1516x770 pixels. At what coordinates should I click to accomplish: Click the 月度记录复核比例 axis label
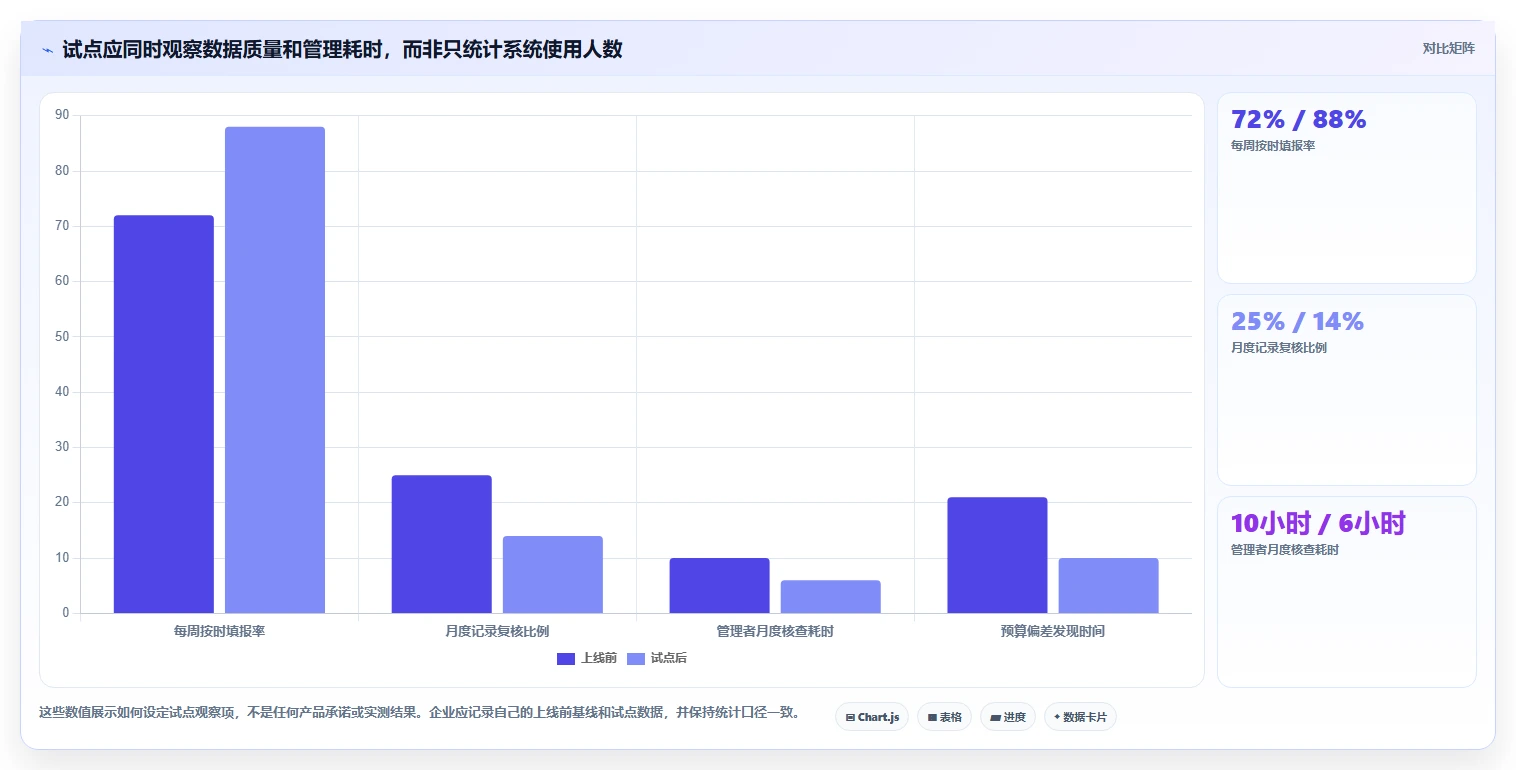(x=497, y=631)
